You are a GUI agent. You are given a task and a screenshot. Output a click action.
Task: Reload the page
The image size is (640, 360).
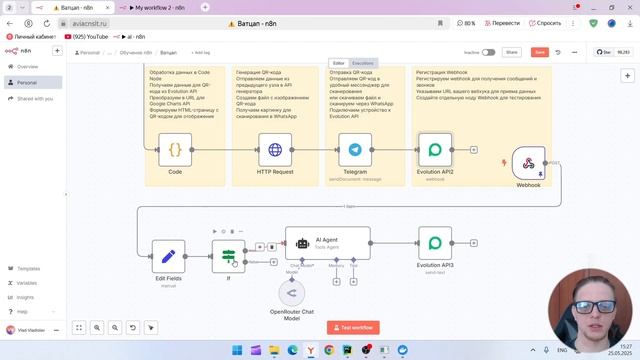pos(47,24)
